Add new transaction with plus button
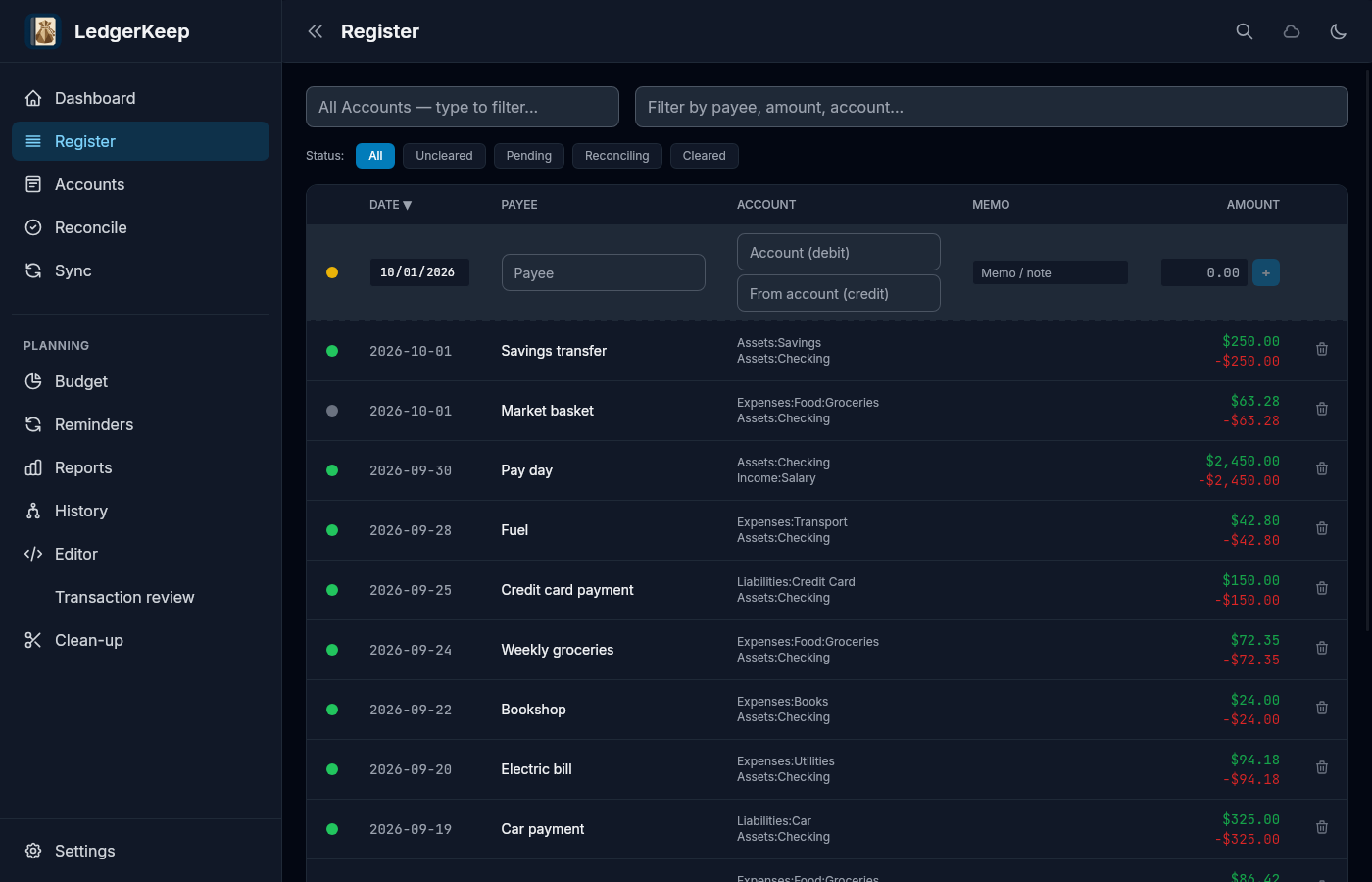Screen dimensions: 1372x882 click(x=1266, y=272)
